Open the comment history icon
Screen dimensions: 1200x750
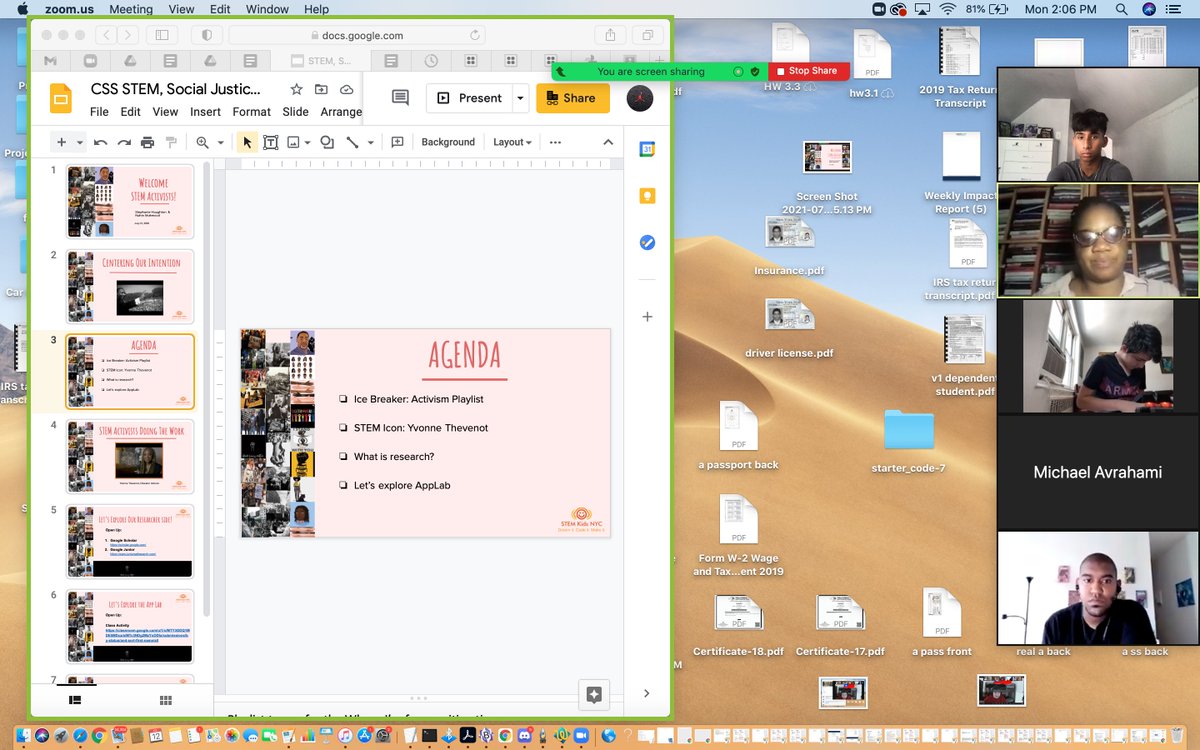pyautogui.click(x=400, y=98)
